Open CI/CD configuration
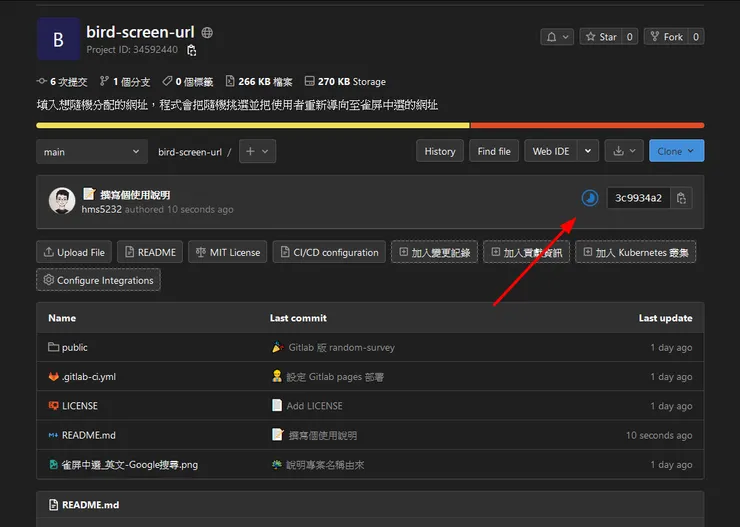Screen dimensions: 740x527 [329, 252]
